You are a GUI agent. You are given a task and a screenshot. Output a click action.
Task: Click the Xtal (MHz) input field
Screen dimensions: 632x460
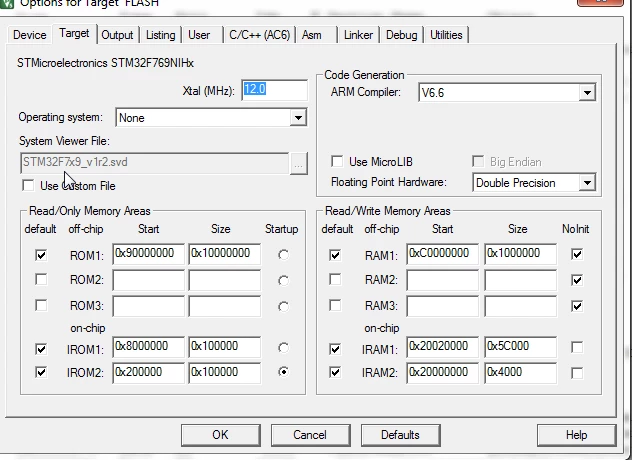click(x=274, y=90)
